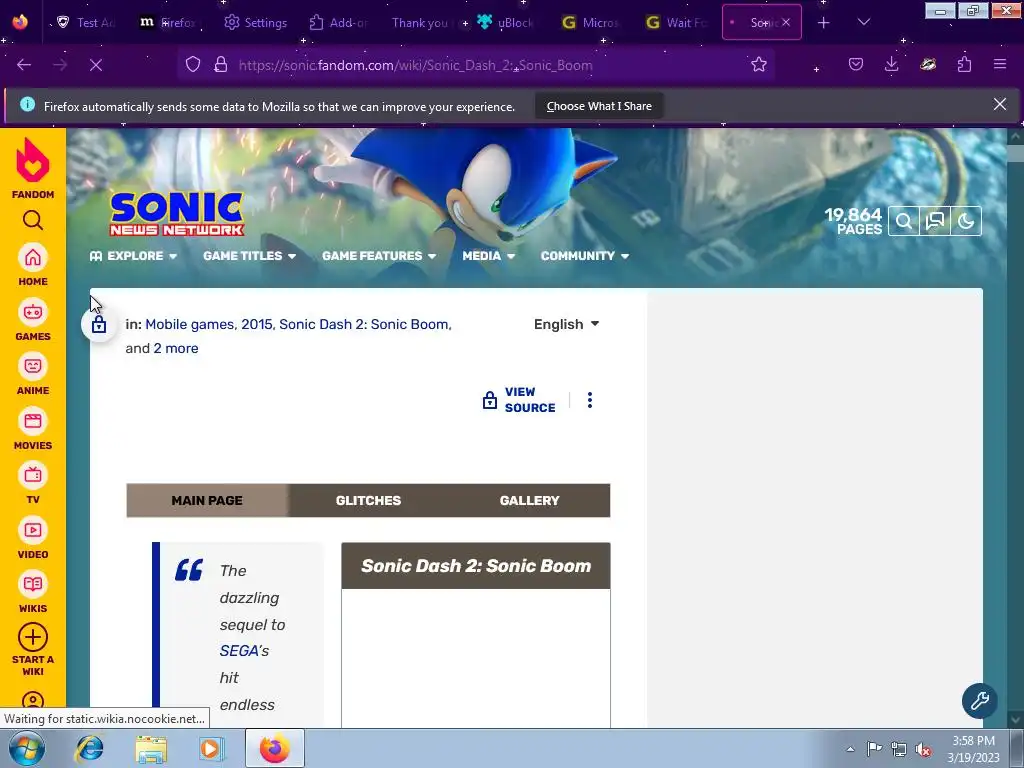Click the wiki search magnifier beside page count
This screenshot has width=1024, height=768.
pyautogui.click(x=904, y=221)
